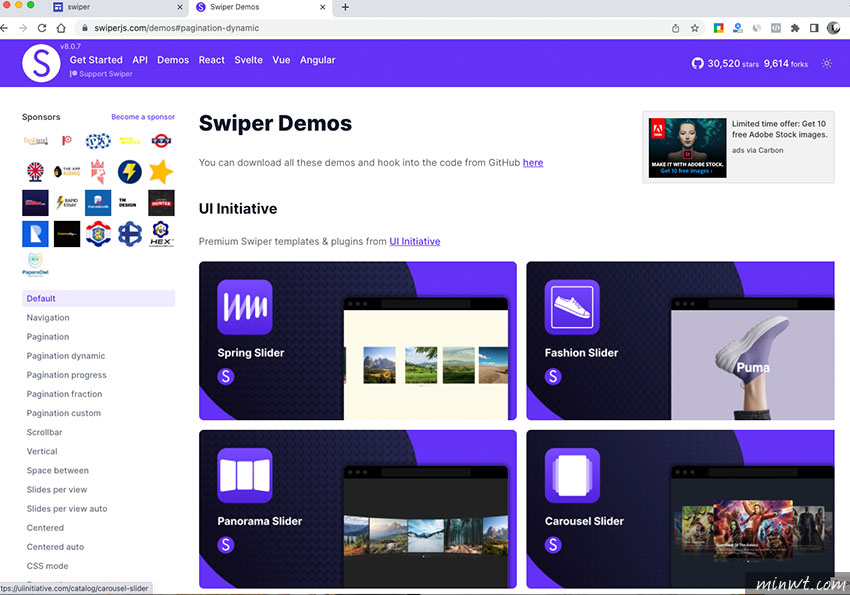Open the Angular menu item

pyautogui.click(x=318, y=60)
